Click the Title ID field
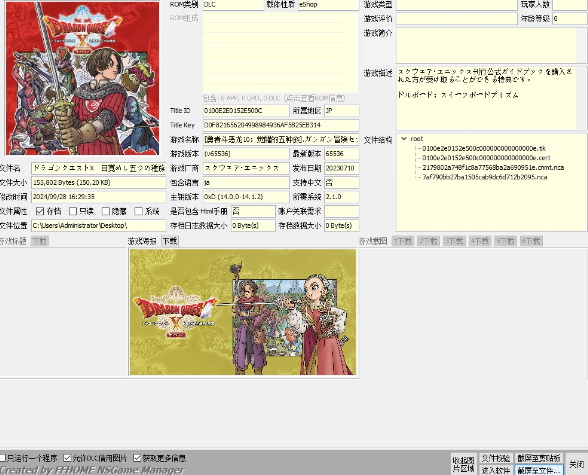This screenshot has height=475, width=588. pyautogui.click(x=246, y=111)
